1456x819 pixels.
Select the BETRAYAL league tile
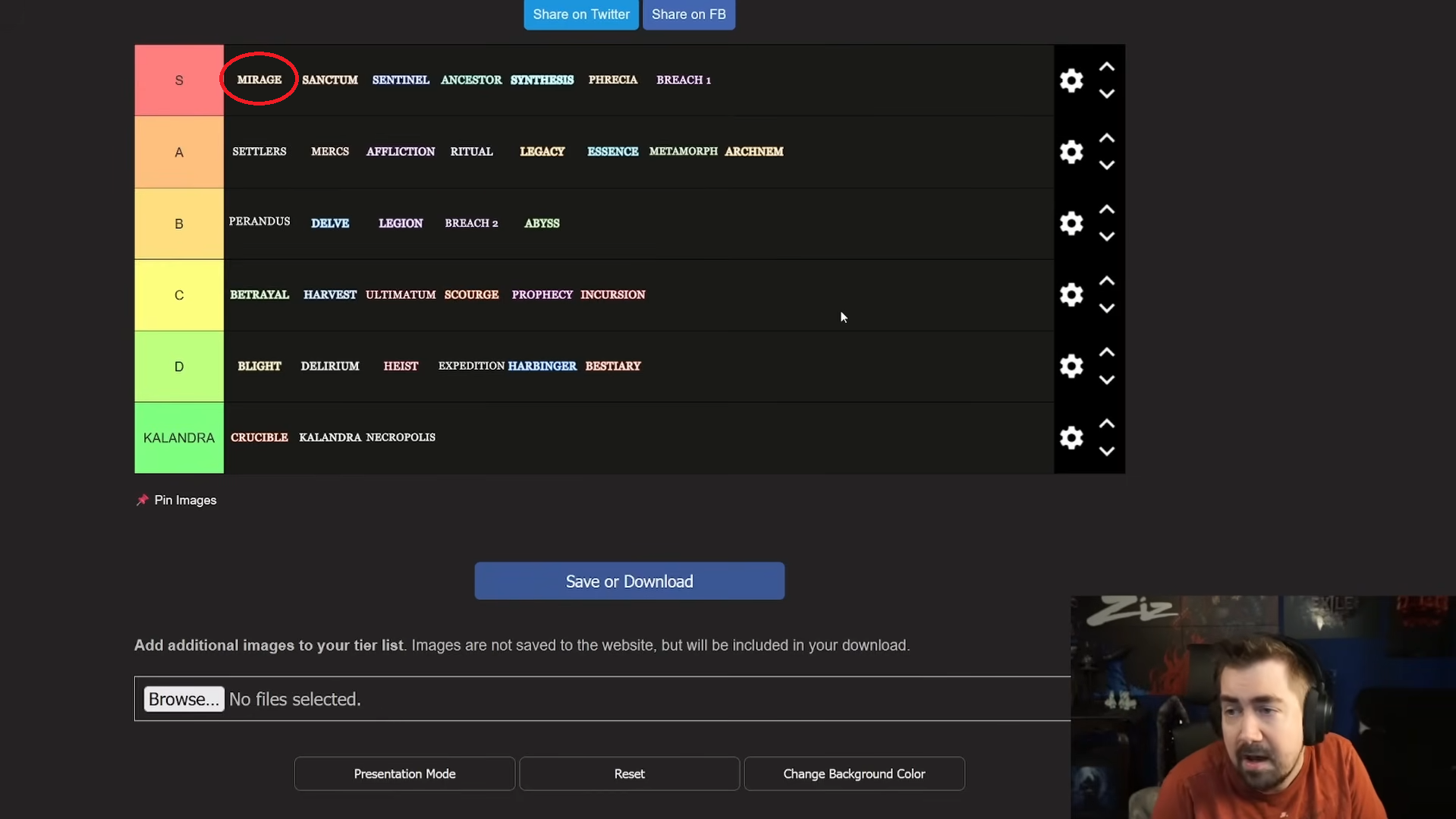pos(259,295)
